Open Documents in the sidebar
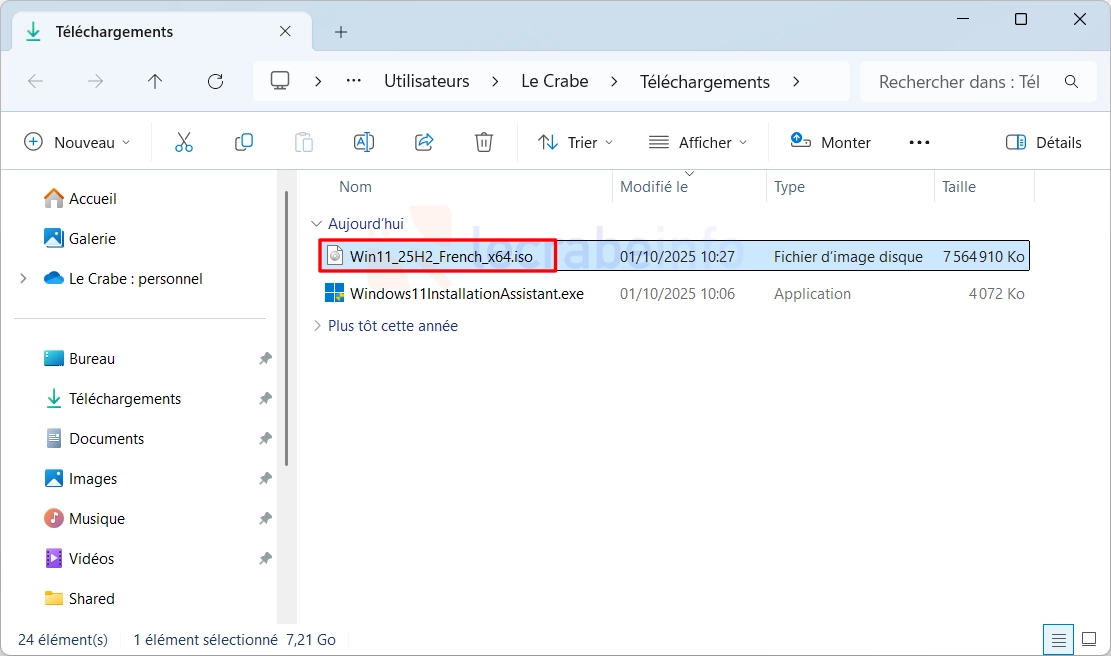 [x=106, y=439]
